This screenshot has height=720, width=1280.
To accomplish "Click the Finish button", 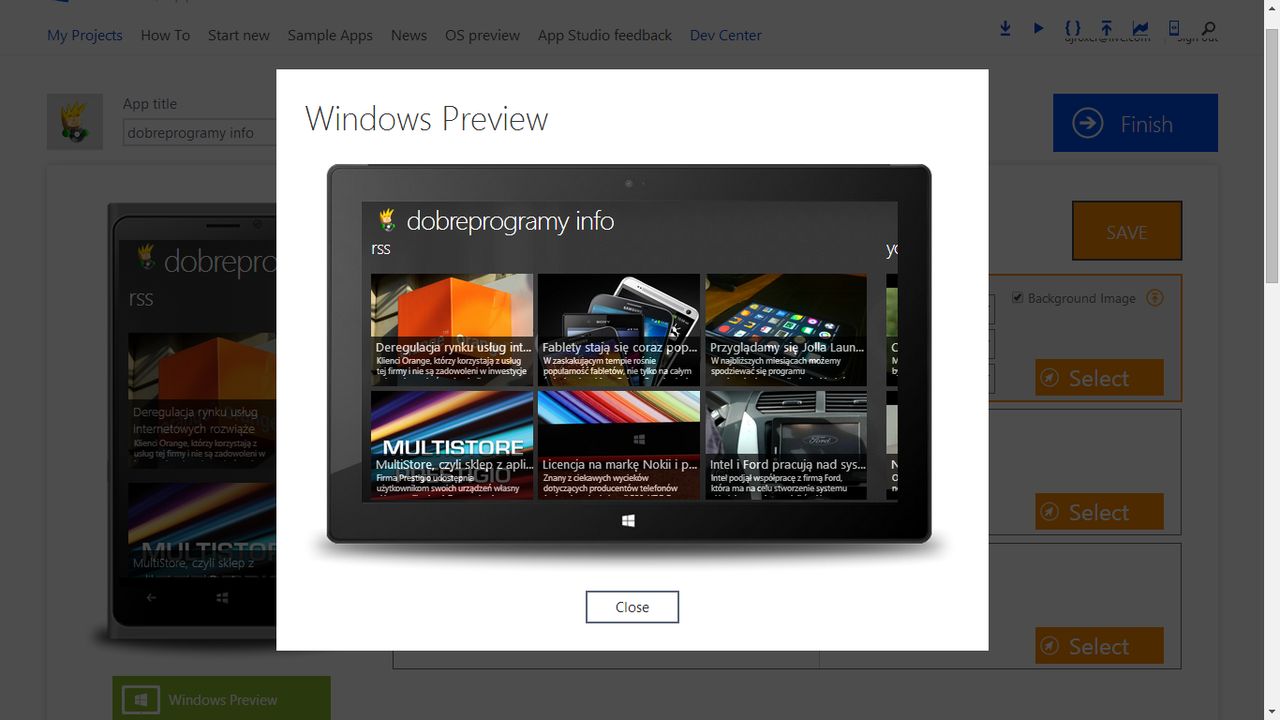I will point(1135,123).
